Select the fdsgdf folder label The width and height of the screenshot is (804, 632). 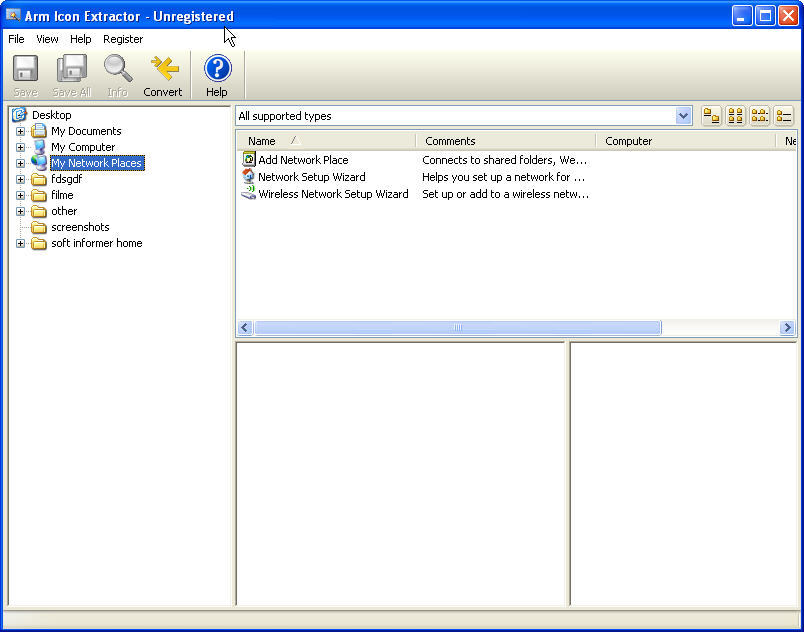click(67, 179)
